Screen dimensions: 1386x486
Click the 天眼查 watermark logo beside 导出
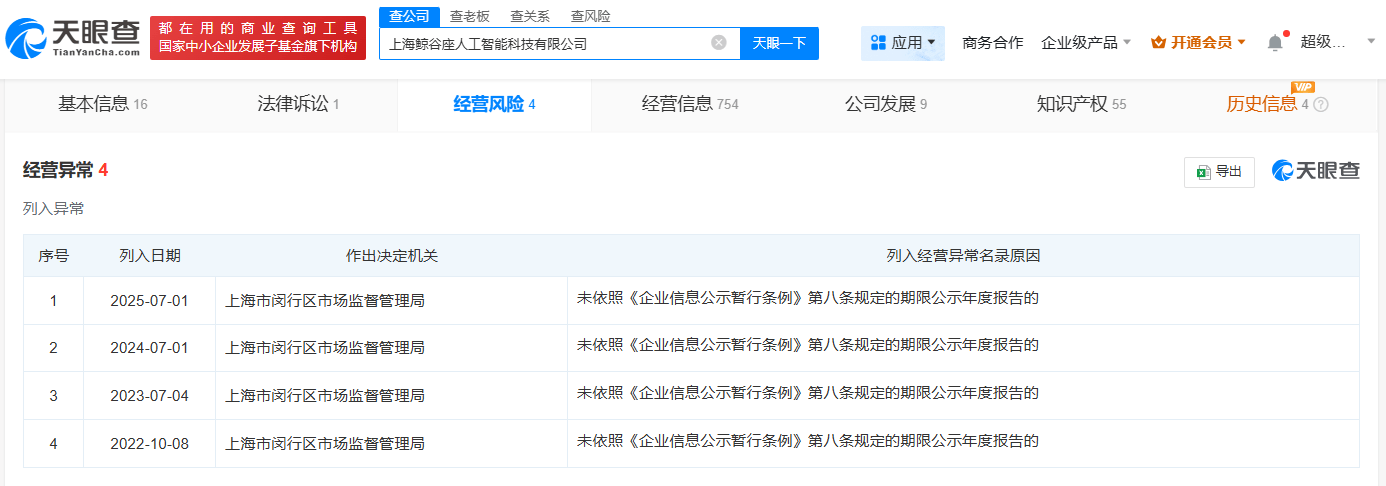(x=1316, y=171)
